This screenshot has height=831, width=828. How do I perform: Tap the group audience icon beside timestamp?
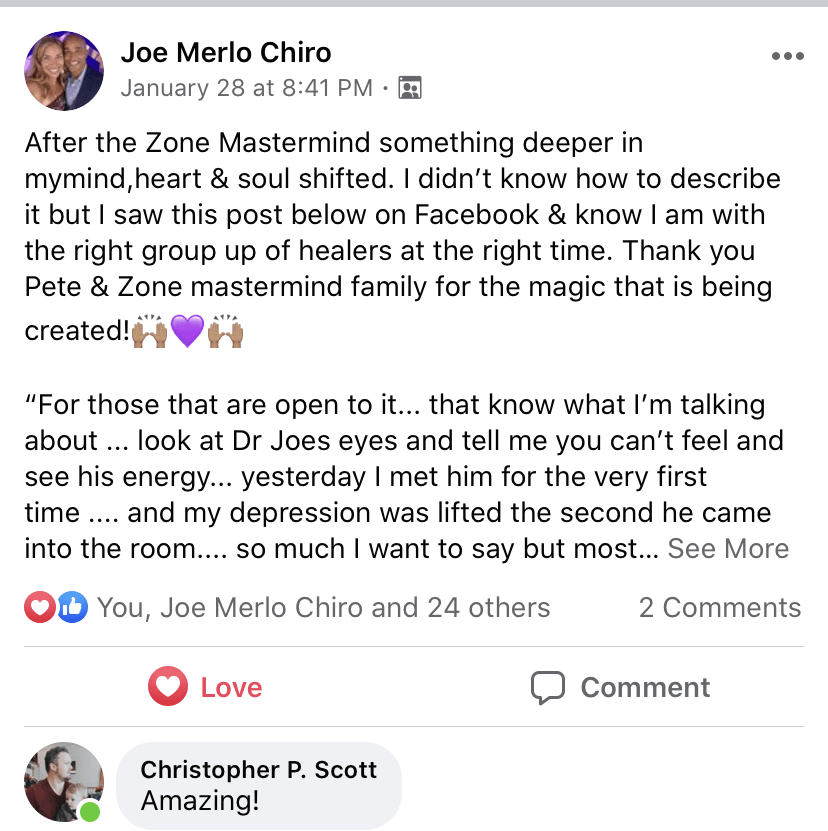pos(409,88)
